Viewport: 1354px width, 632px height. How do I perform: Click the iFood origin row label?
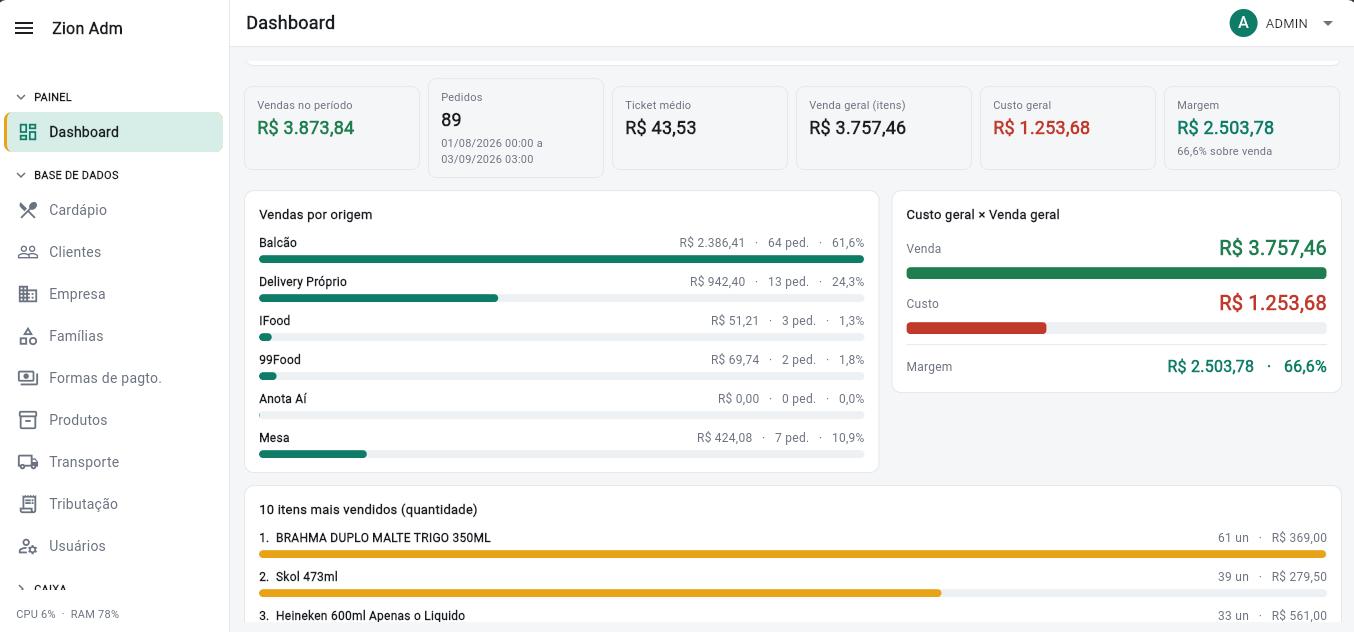coord(275,321)
